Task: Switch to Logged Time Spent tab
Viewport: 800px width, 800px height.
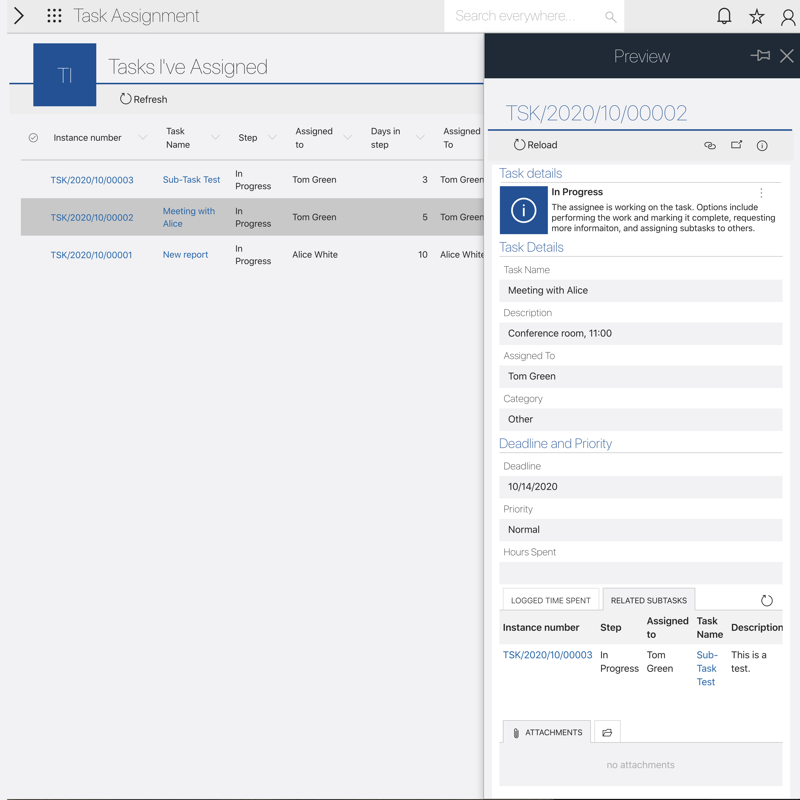Action: tap(550, 600)
